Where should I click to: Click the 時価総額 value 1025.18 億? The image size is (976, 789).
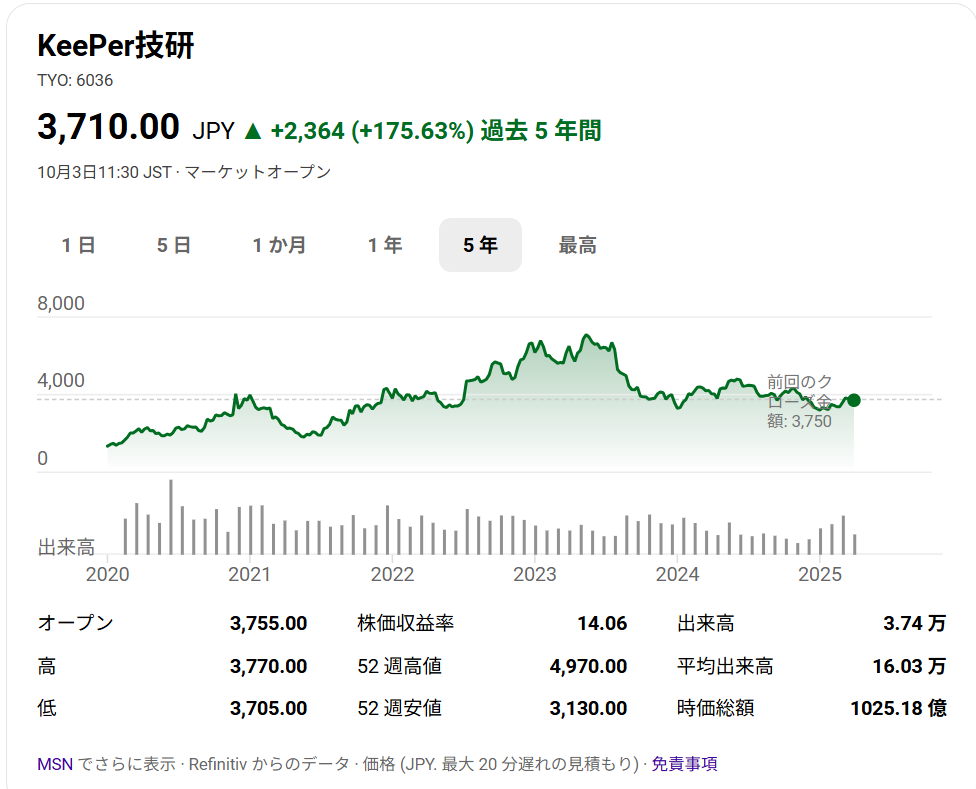click(897, 708)
